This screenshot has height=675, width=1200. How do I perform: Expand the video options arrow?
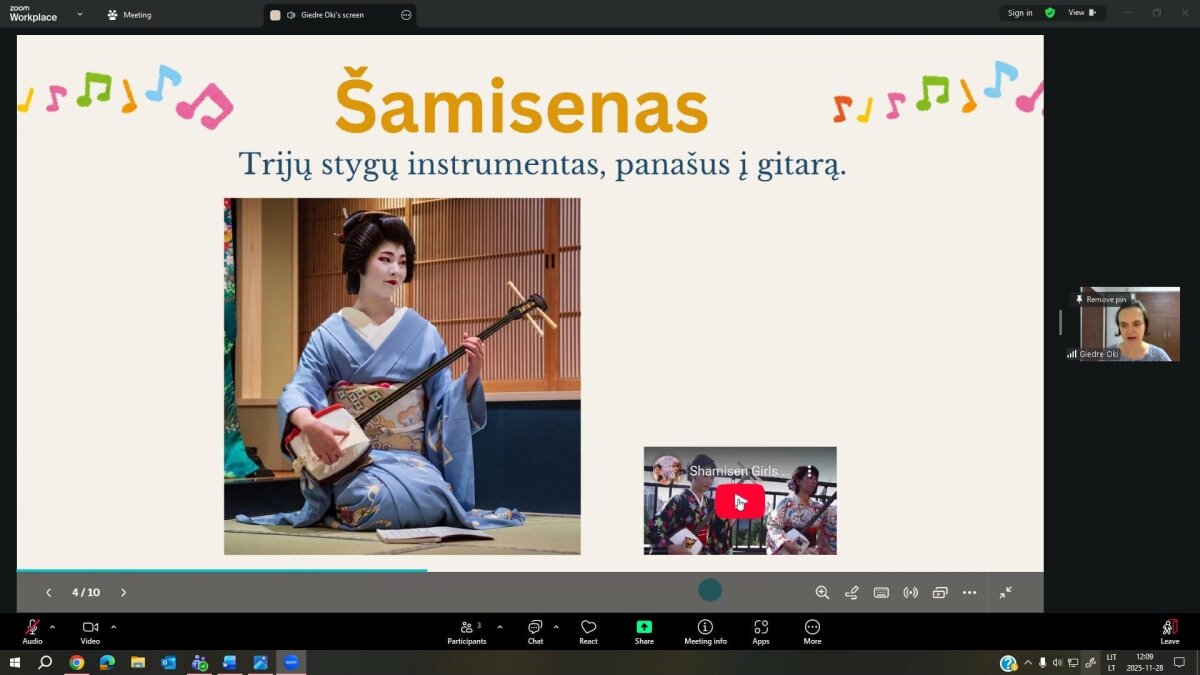[114, 627]
